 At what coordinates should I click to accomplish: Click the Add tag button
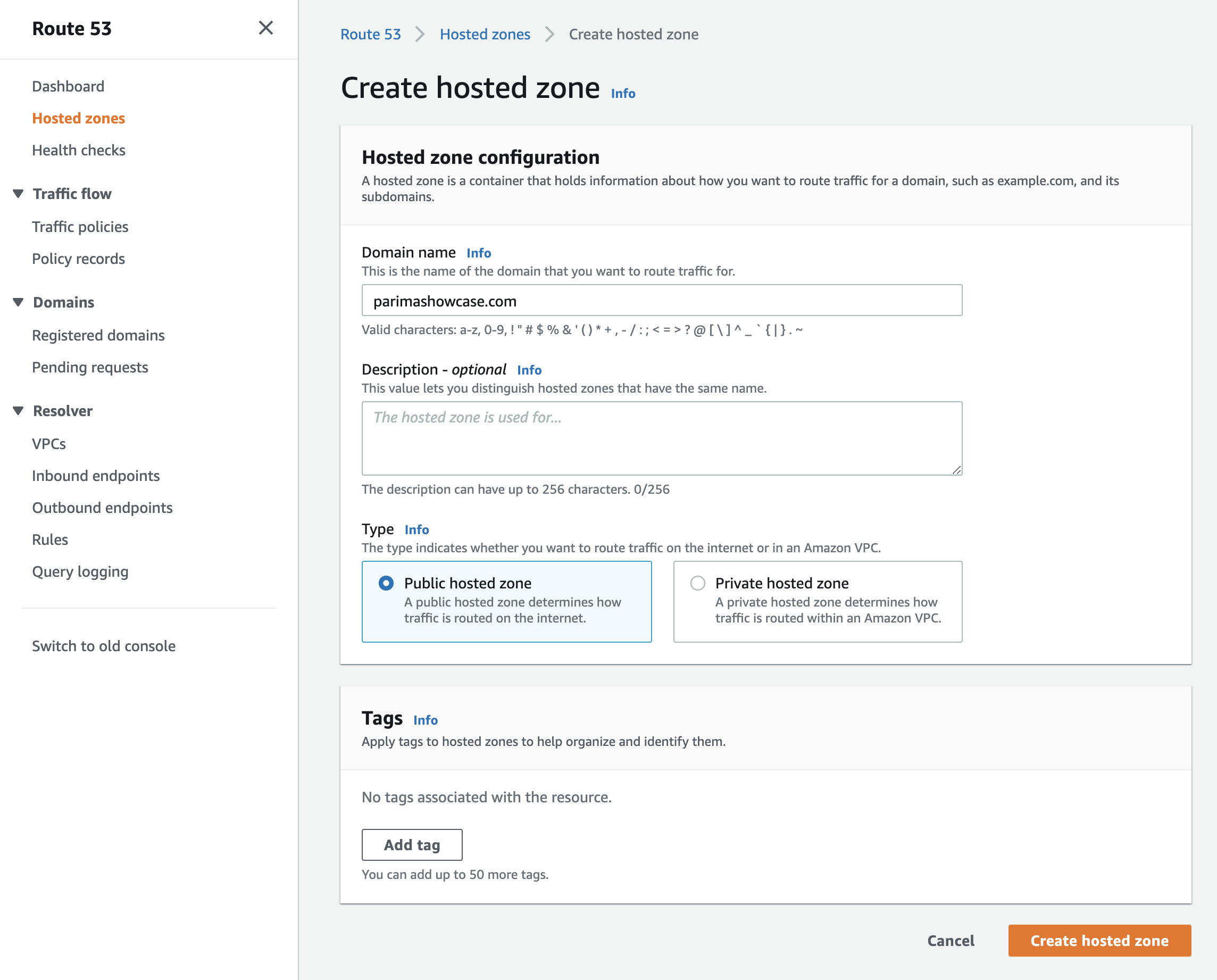[412, 844]
